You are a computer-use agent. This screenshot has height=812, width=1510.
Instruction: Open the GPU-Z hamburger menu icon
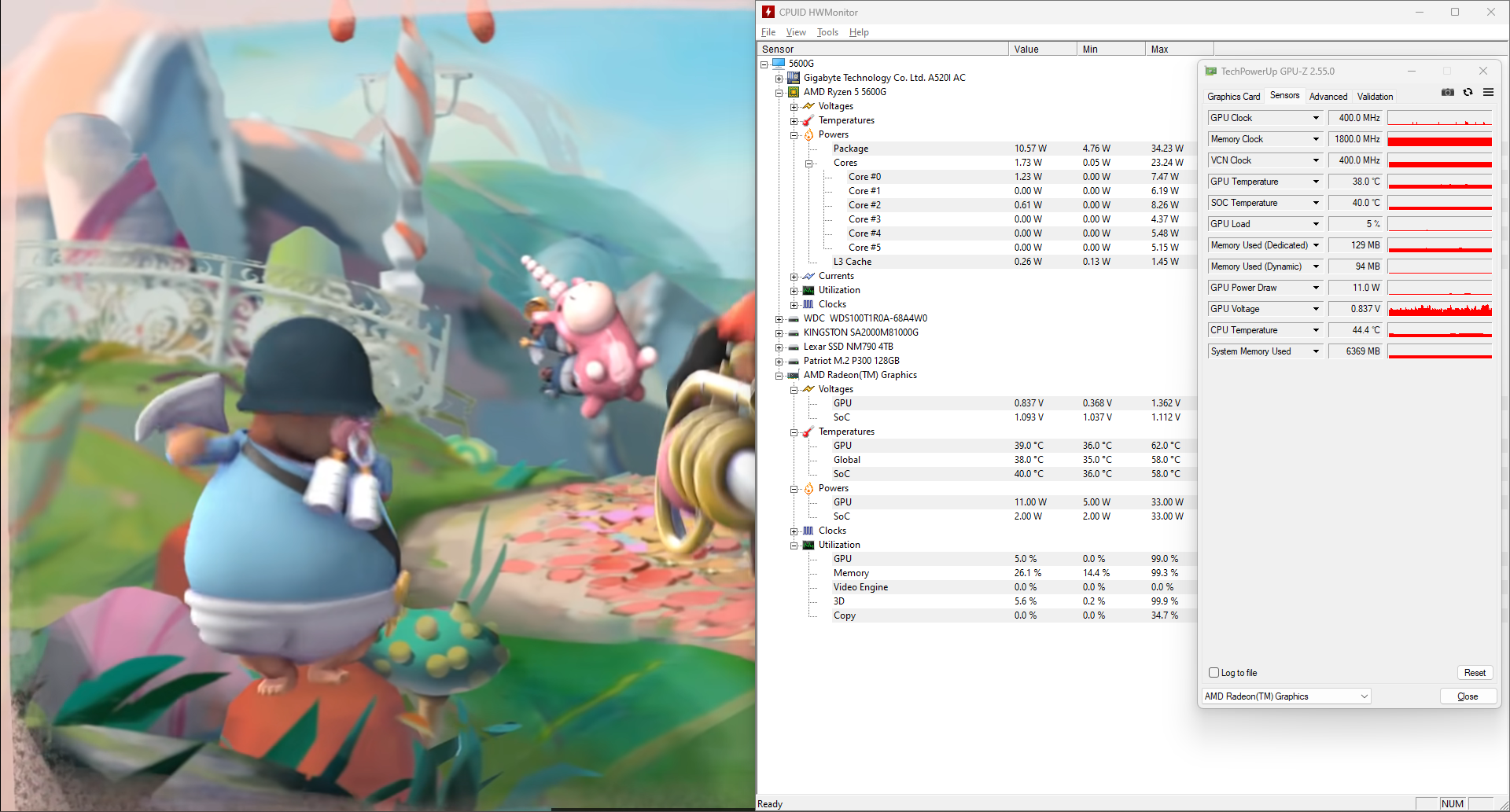(1488, 93)
